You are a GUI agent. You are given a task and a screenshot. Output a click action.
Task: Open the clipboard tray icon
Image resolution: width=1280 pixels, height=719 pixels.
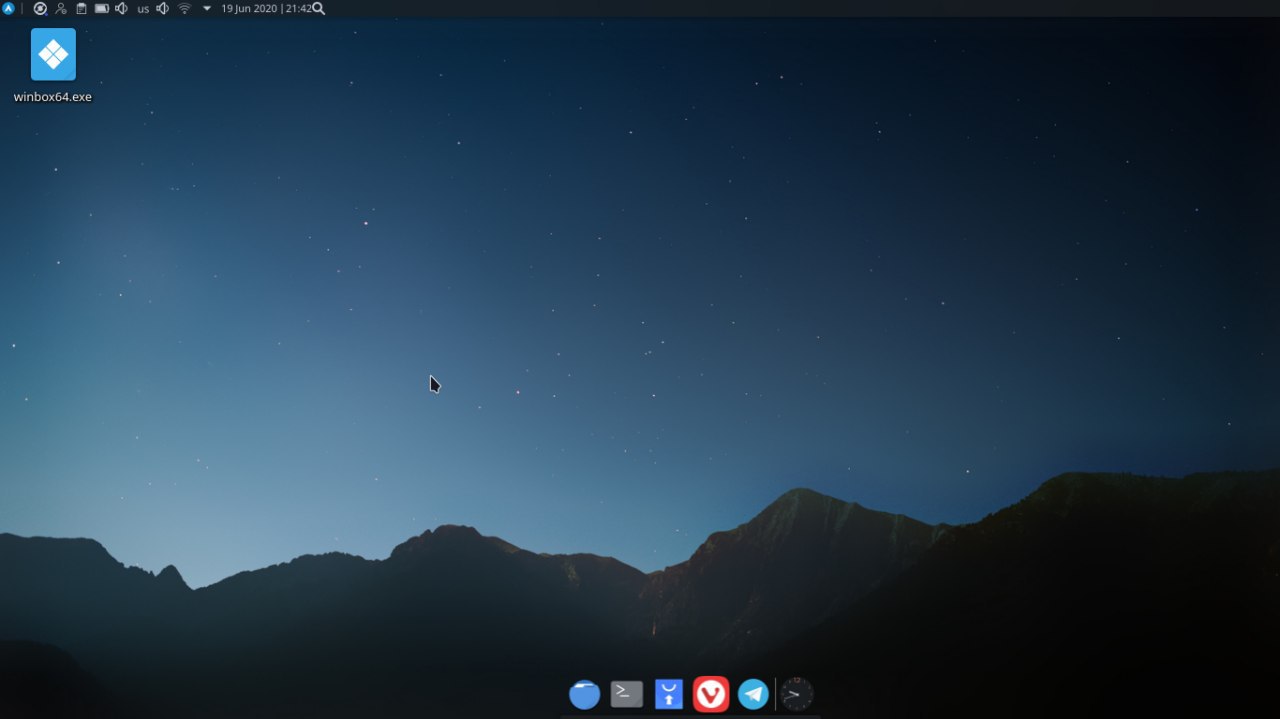(x=81, y=8)
